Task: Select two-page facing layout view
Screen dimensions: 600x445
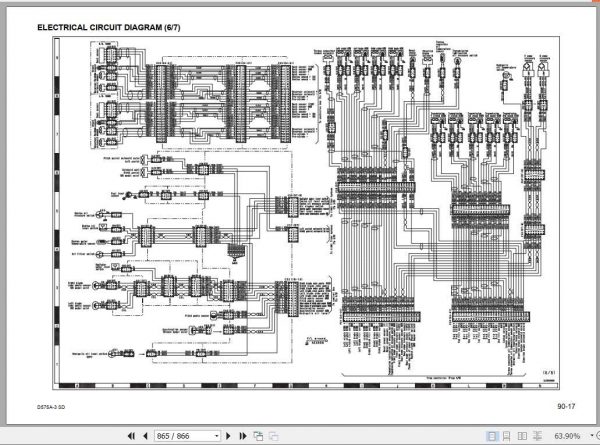Action: 522,436
